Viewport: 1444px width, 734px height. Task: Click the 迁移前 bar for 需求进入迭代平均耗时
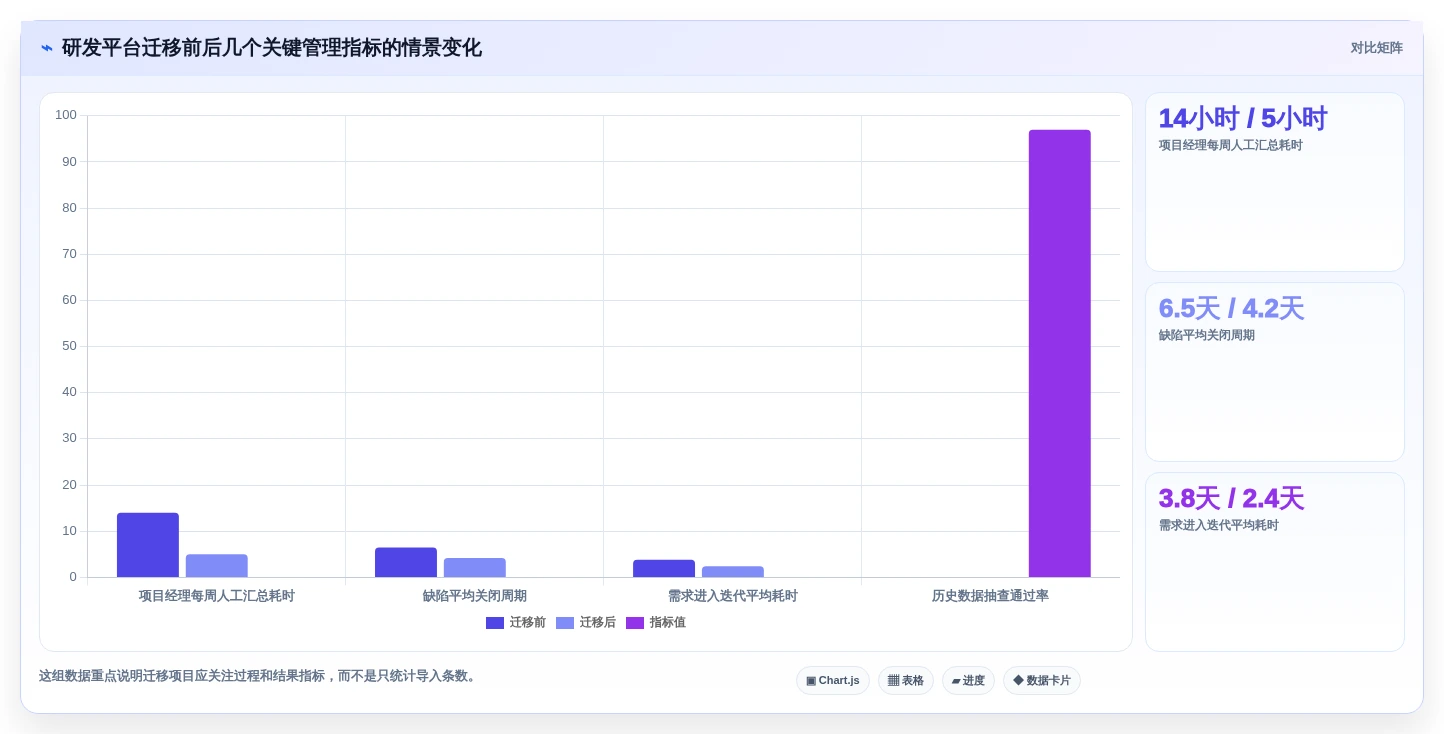[x=664, y=568]
